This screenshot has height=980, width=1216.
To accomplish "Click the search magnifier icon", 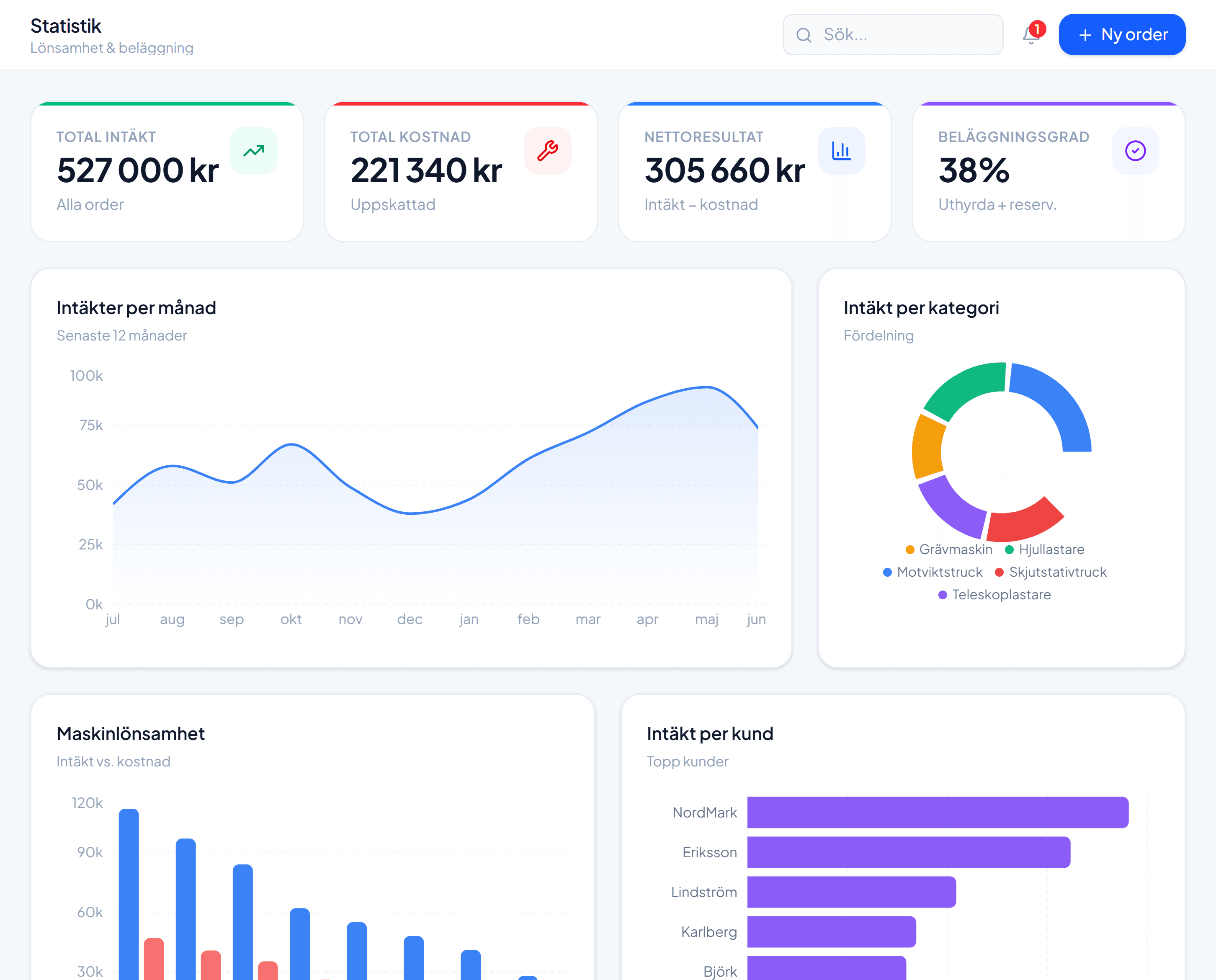I will 804,35.
